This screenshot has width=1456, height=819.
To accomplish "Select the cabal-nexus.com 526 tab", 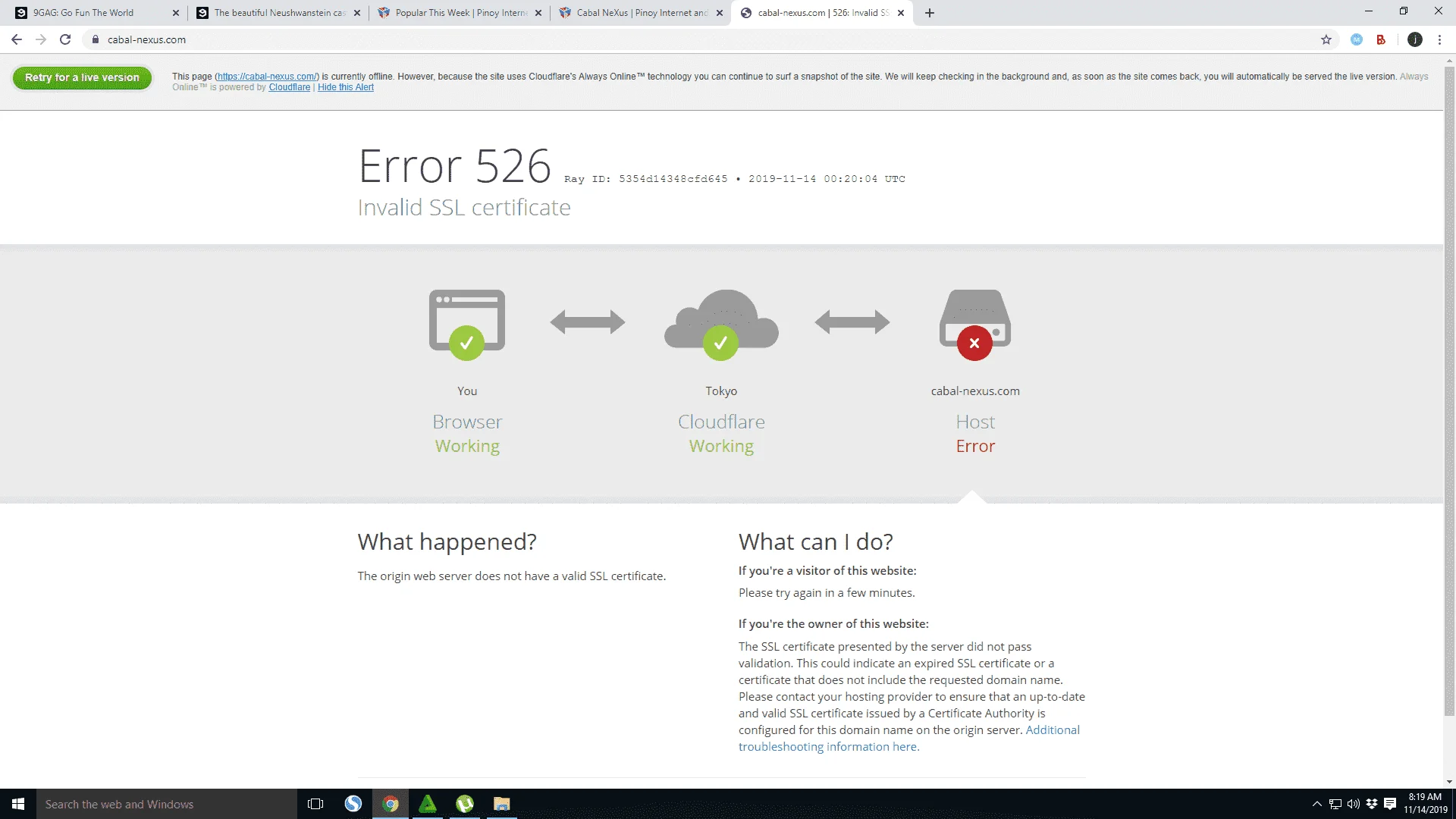I will click(x=823, y=13).
